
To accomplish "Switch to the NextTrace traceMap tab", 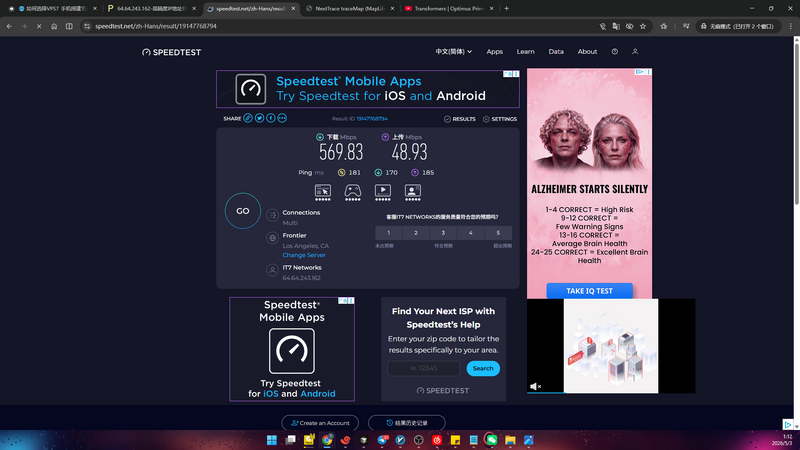I will click(349, 9).
